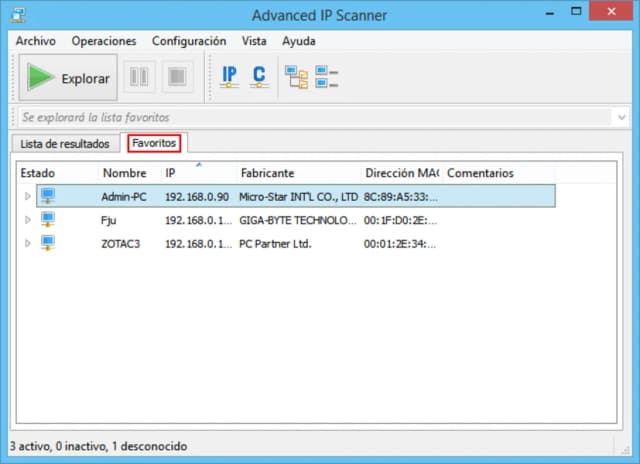The height and width of the screenshot is (464, 640).
Task: Click Micro-Star INT'L CO., LTD cell
Action: coord(298,197)
